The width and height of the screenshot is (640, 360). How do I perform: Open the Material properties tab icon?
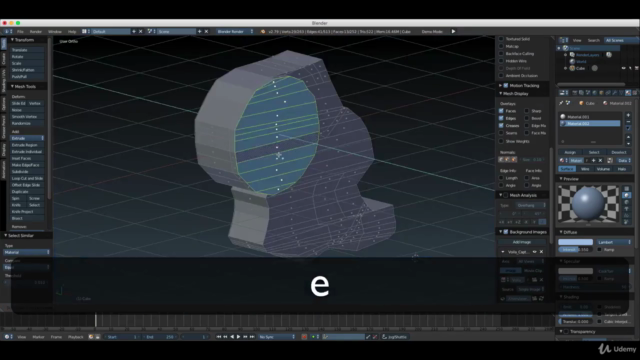pos(628,93)
